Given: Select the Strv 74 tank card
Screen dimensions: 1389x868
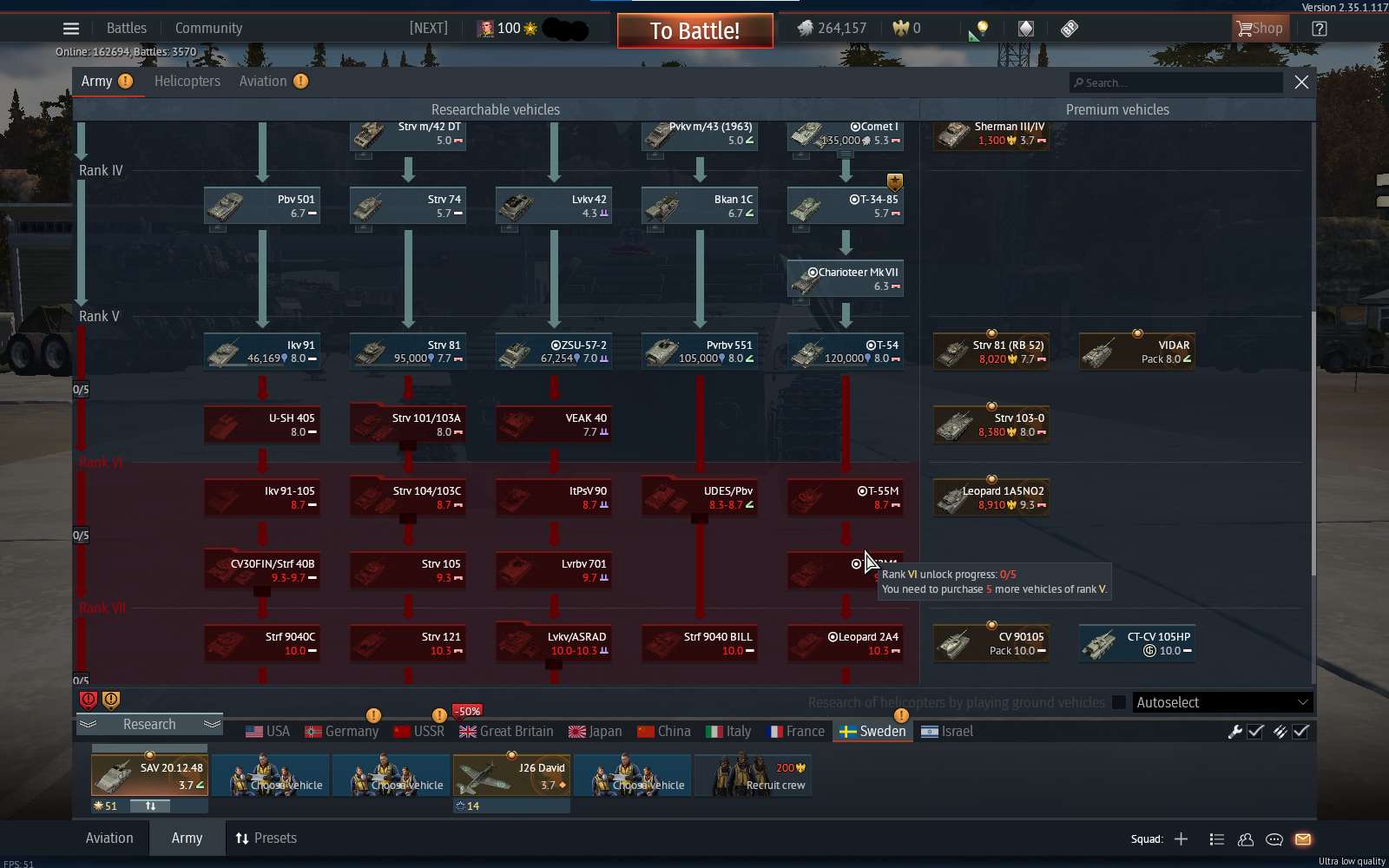Looking at the screenshot, I should point(408,207).
